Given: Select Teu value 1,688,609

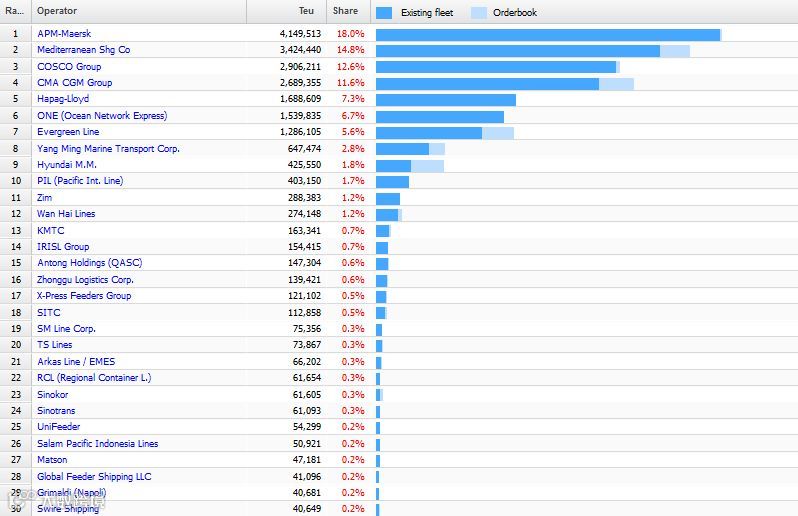Looking at the screenshot, I should click(300, 99).
